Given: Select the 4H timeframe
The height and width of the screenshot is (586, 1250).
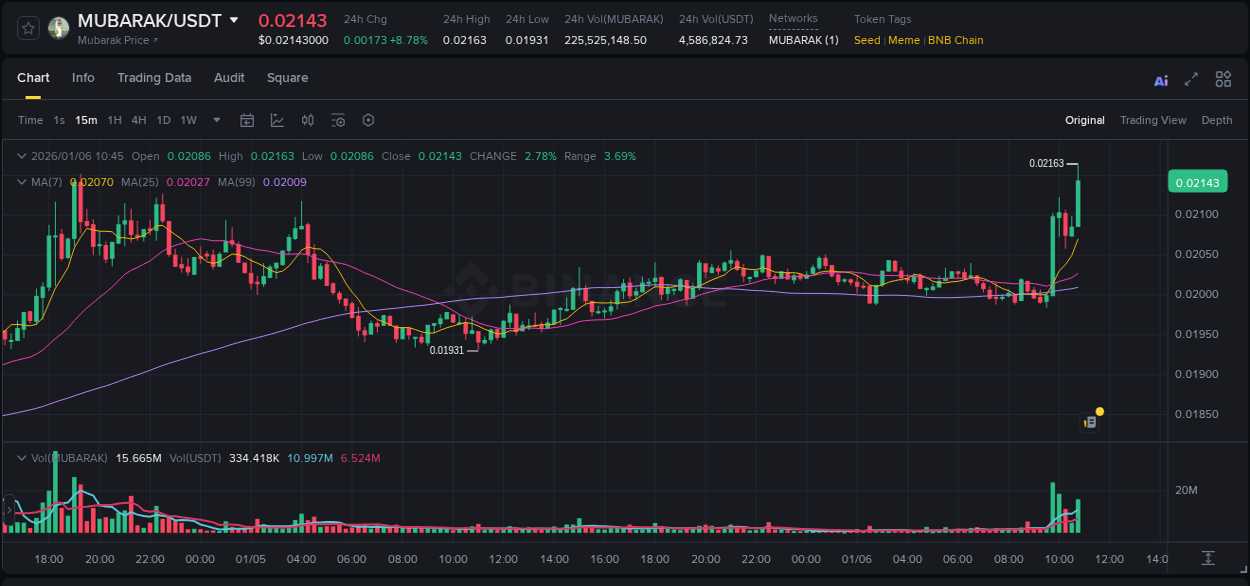Looking at the screenshot, I should click(139, 120).
